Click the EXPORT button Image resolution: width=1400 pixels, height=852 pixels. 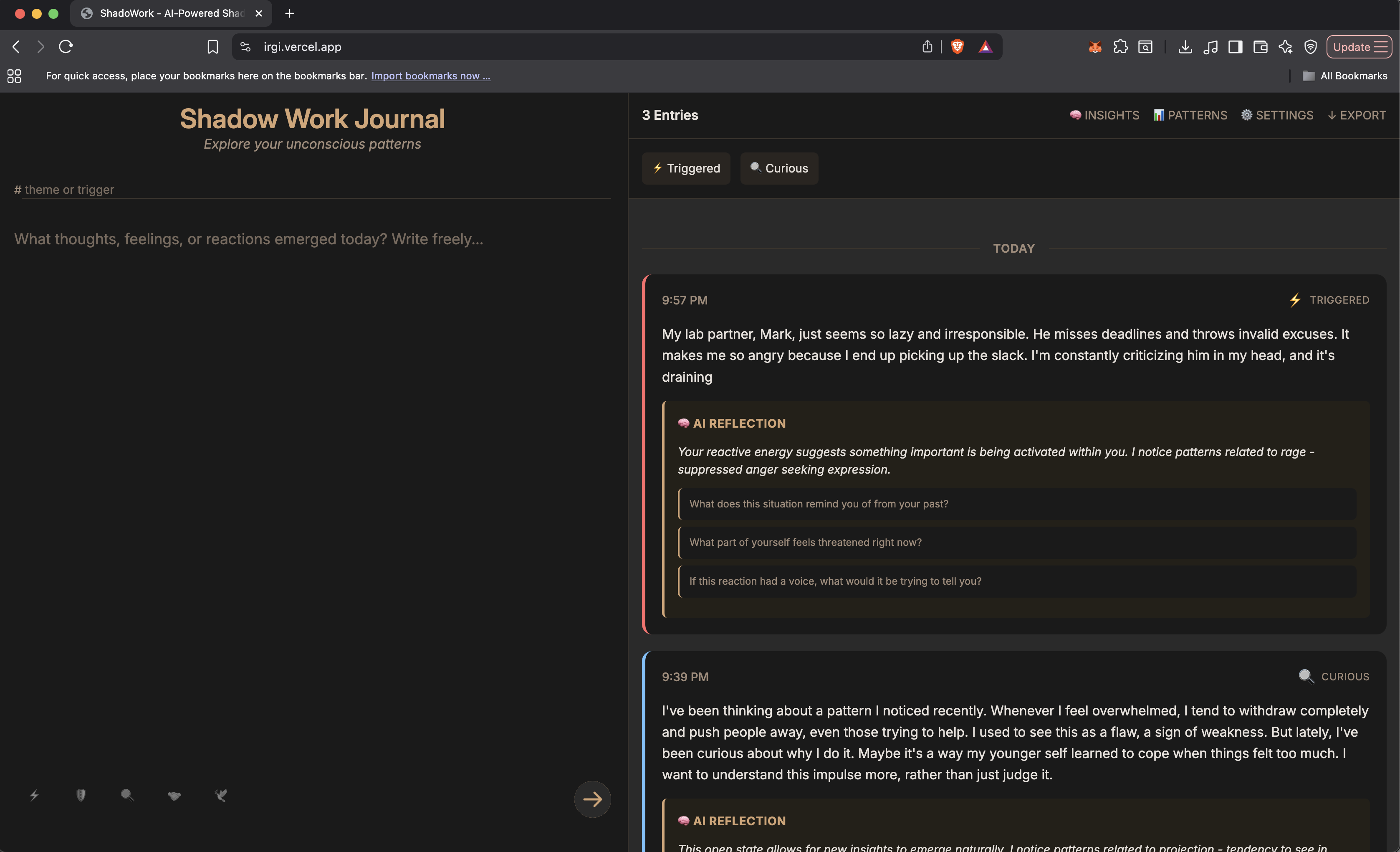(x=1356, y=115)
